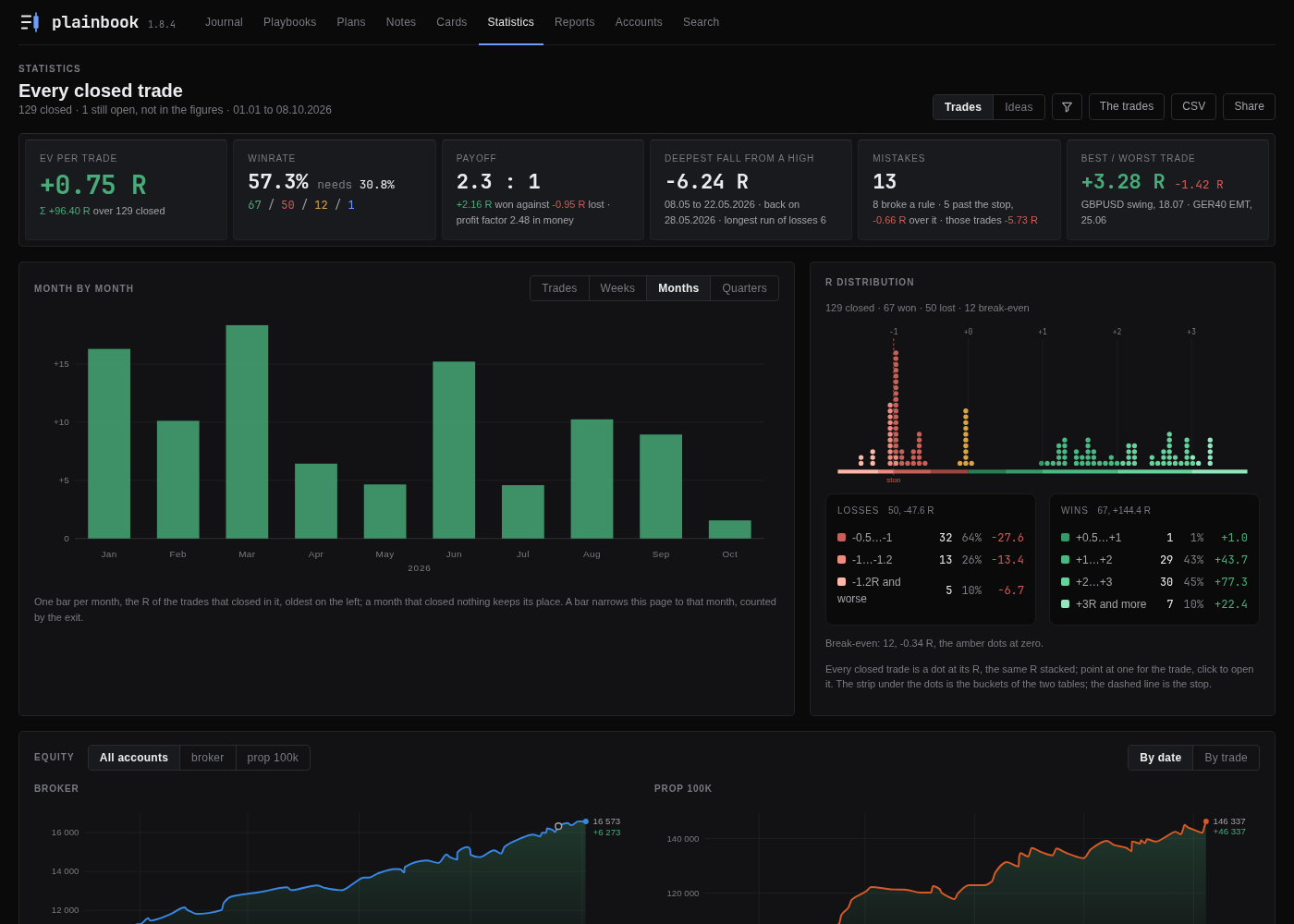Filter equity to the broker account
The image size is (1294, 924).
[x=208, y=758]
